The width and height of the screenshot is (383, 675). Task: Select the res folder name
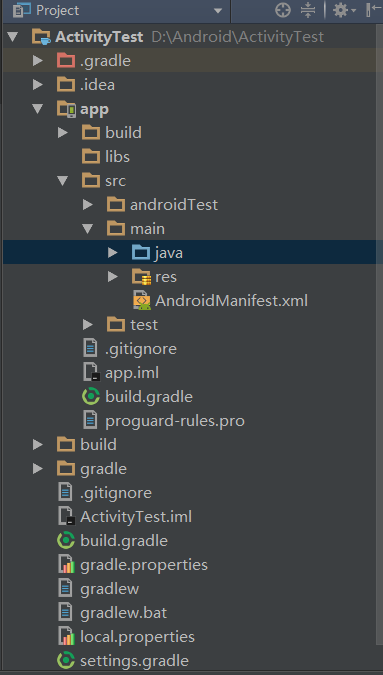pyautogui.click(x=166, y=277)
